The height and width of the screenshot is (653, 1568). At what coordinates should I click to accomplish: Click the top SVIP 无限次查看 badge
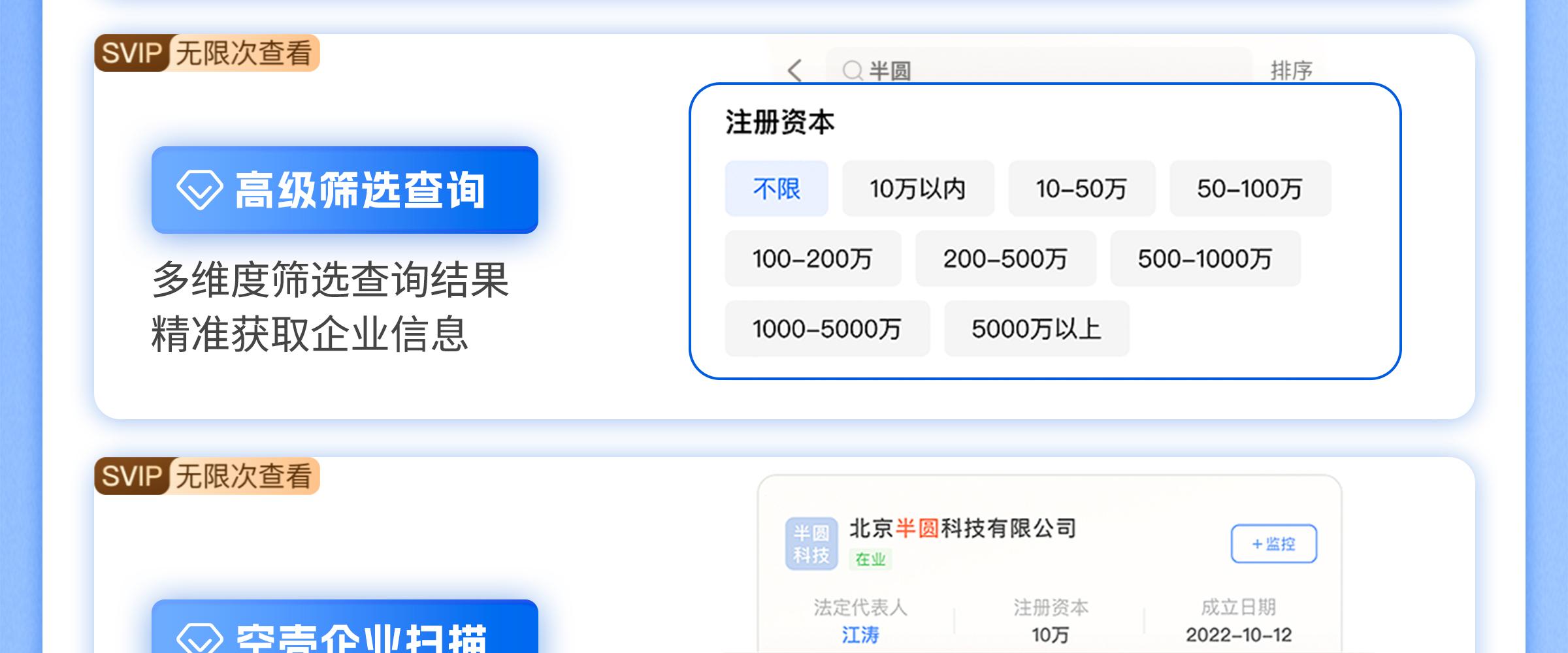tap(206, 53)
